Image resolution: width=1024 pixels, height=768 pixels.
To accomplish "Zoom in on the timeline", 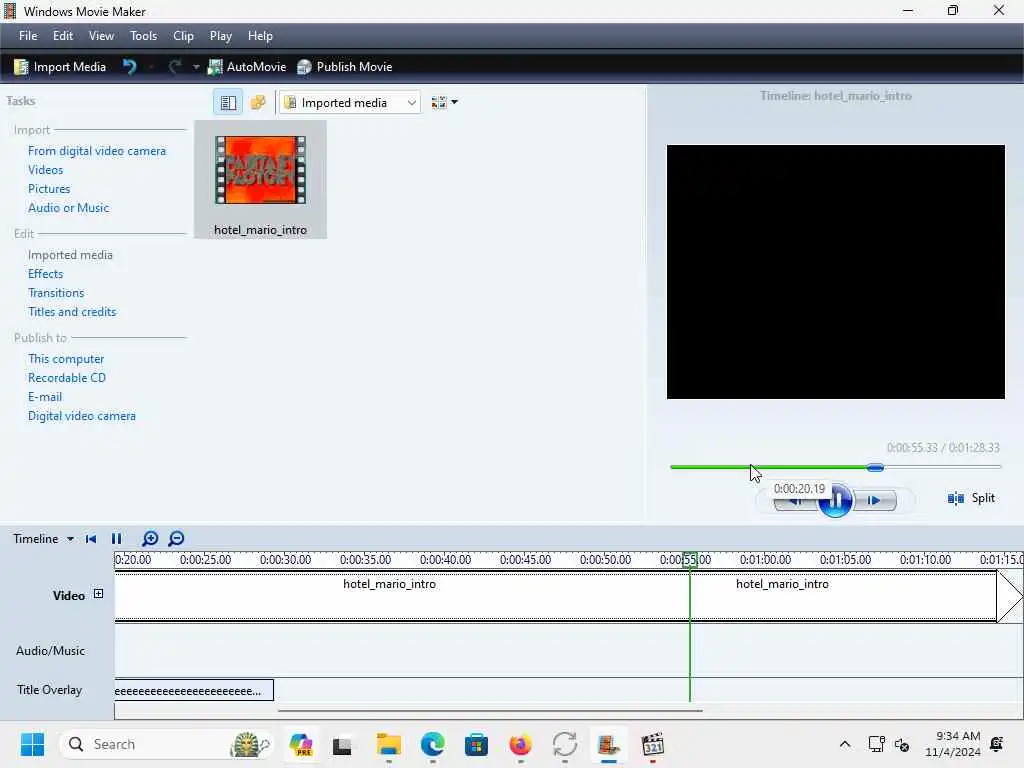I will click(150, 539).
